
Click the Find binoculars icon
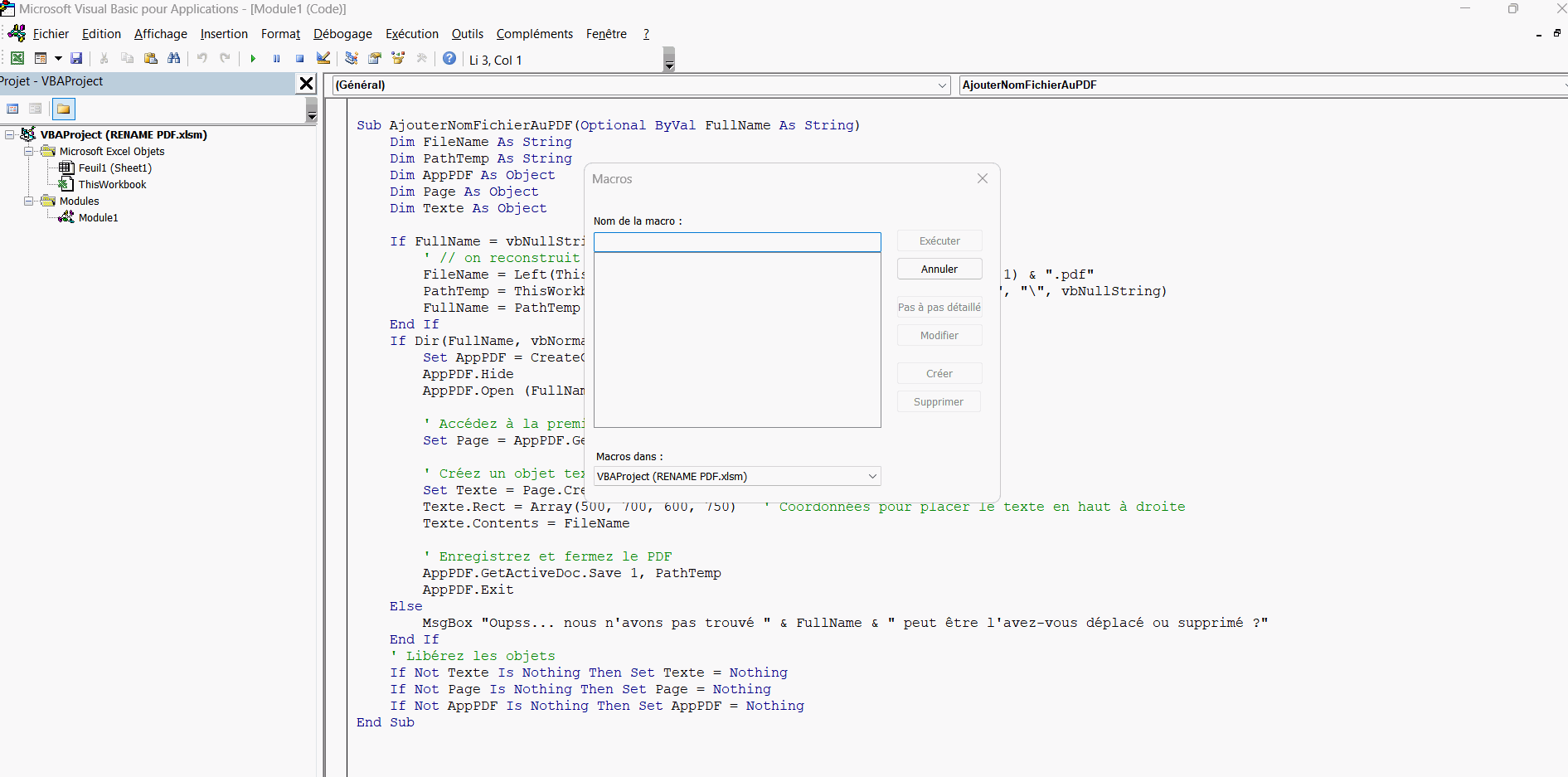coord(173,58)
